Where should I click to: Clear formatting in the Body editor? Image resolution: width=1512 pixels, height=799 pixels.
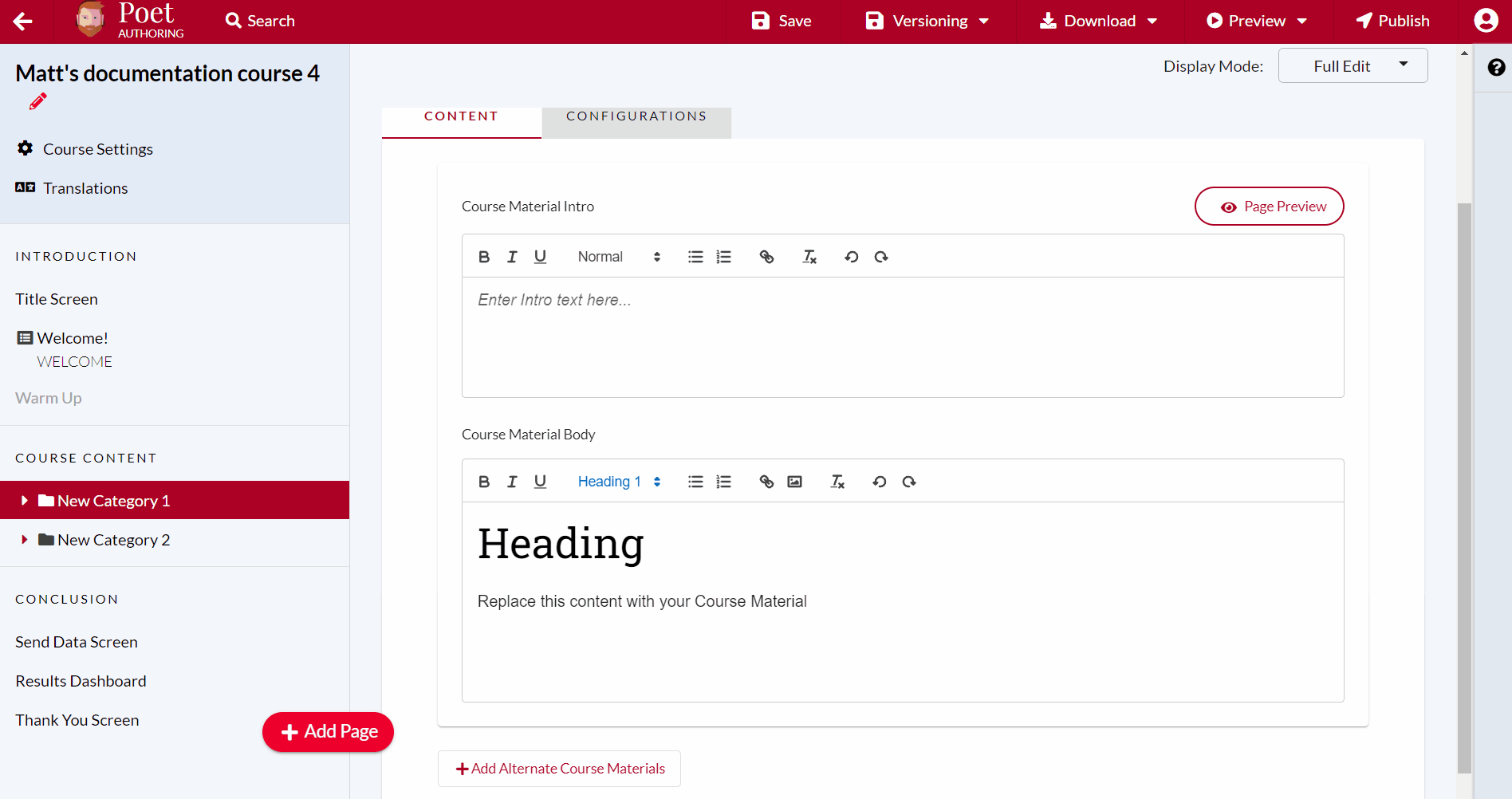pyautogui.click(x=837, y=482)
